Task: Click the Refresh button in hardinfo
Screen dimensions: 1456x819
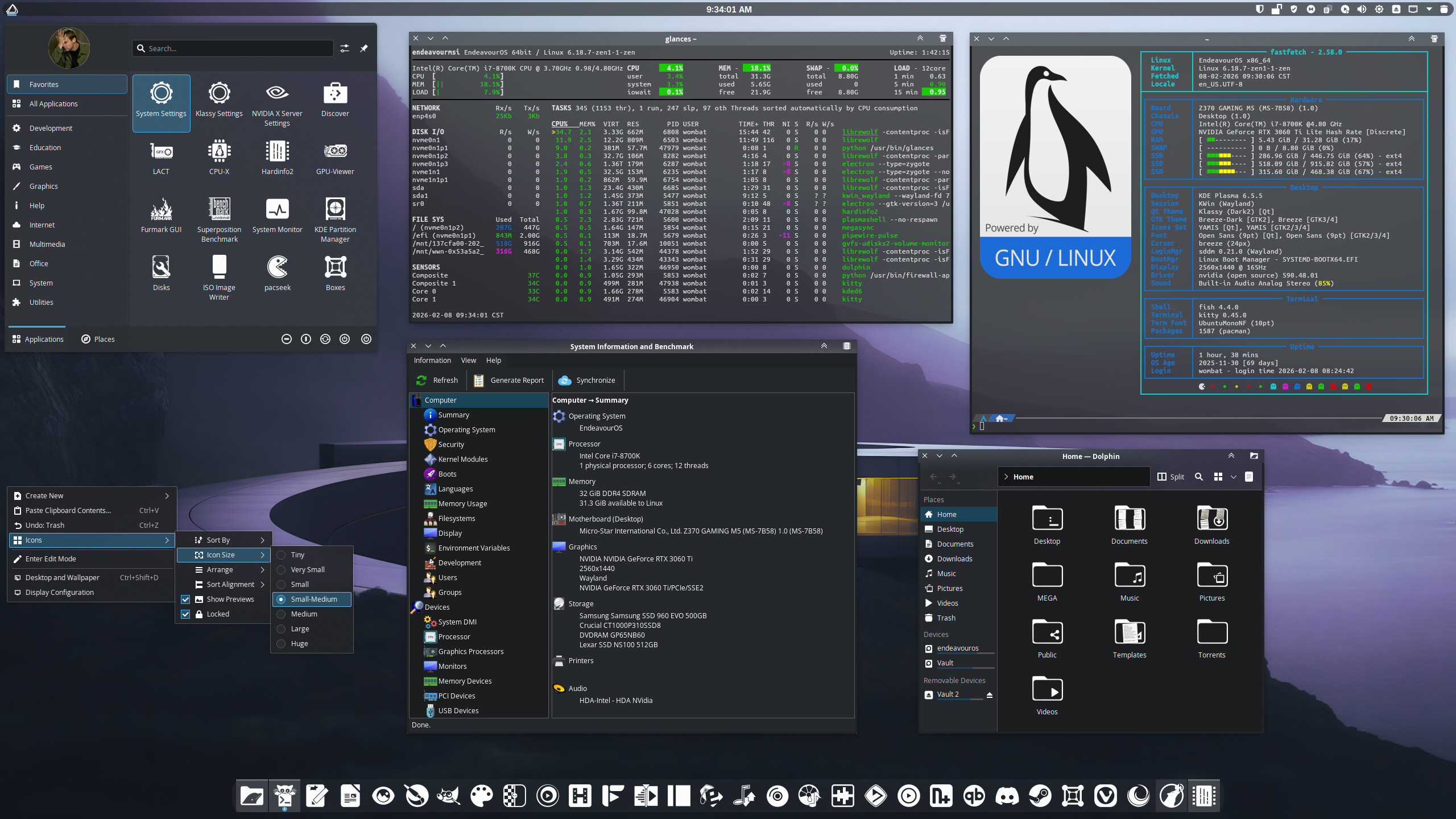Action: [437, 380]
